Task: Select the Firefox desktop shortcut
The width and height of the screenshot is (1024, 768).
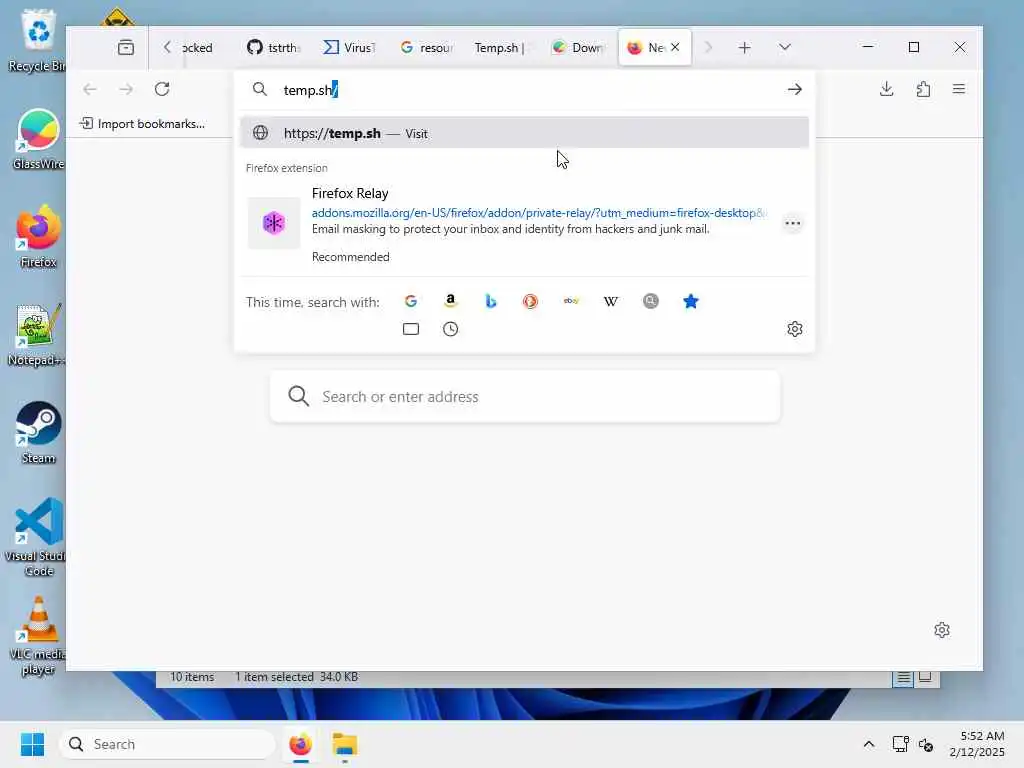Action: pos(38,237)
